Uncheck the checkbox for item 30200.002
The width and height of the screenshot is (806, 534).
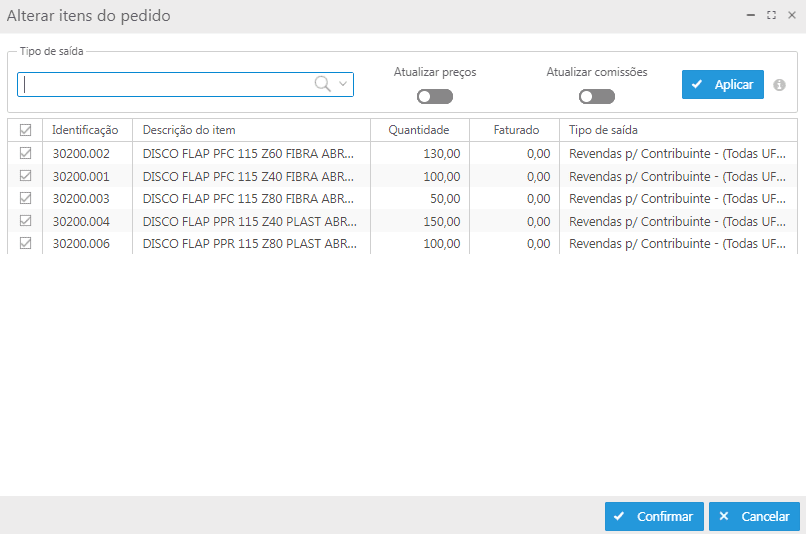coord(26,153)
